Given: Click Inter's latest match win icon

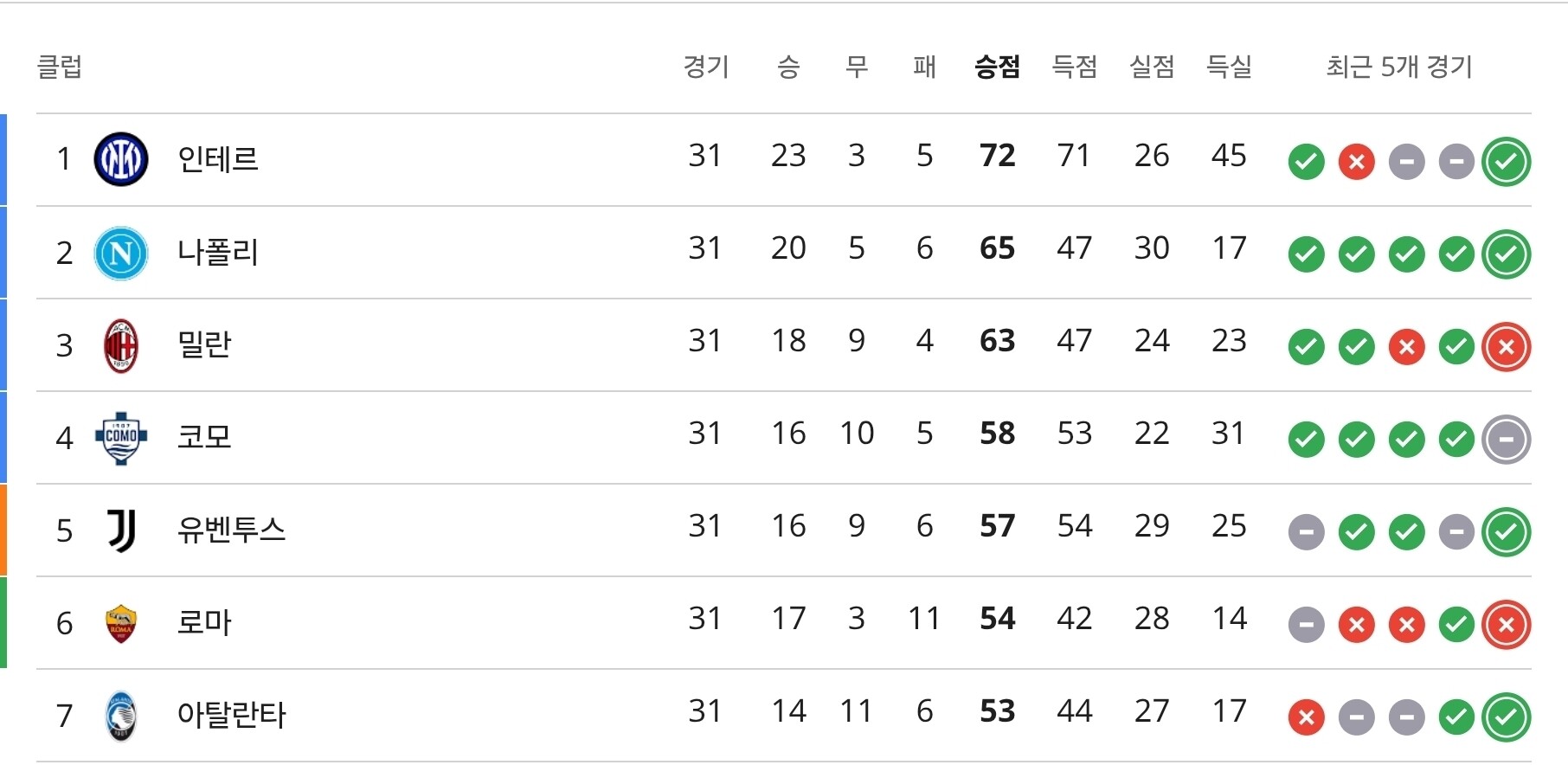Looking at the screenshot, I should pyautogui.click(x=1507, y=162).
